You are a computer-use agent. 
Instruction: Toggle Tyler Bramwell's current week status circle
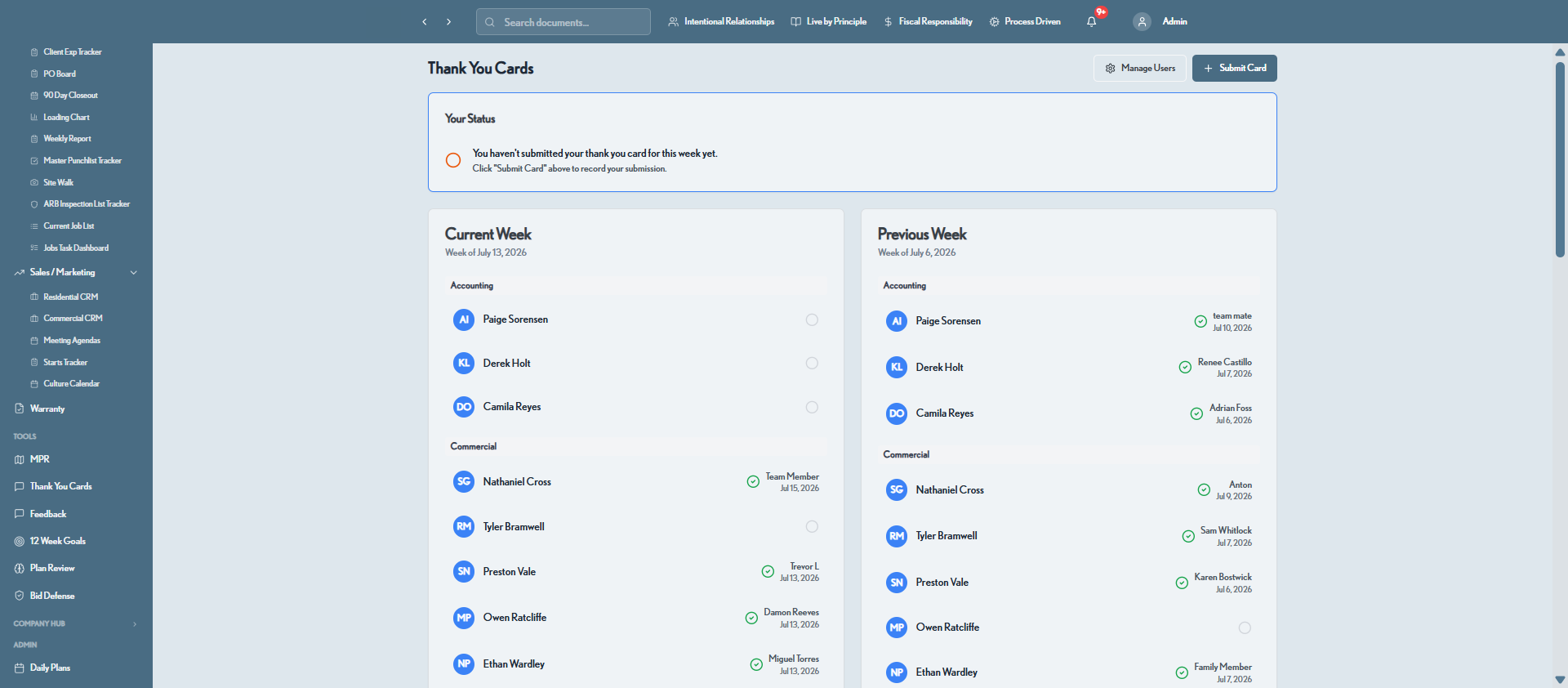pos(812,526)
